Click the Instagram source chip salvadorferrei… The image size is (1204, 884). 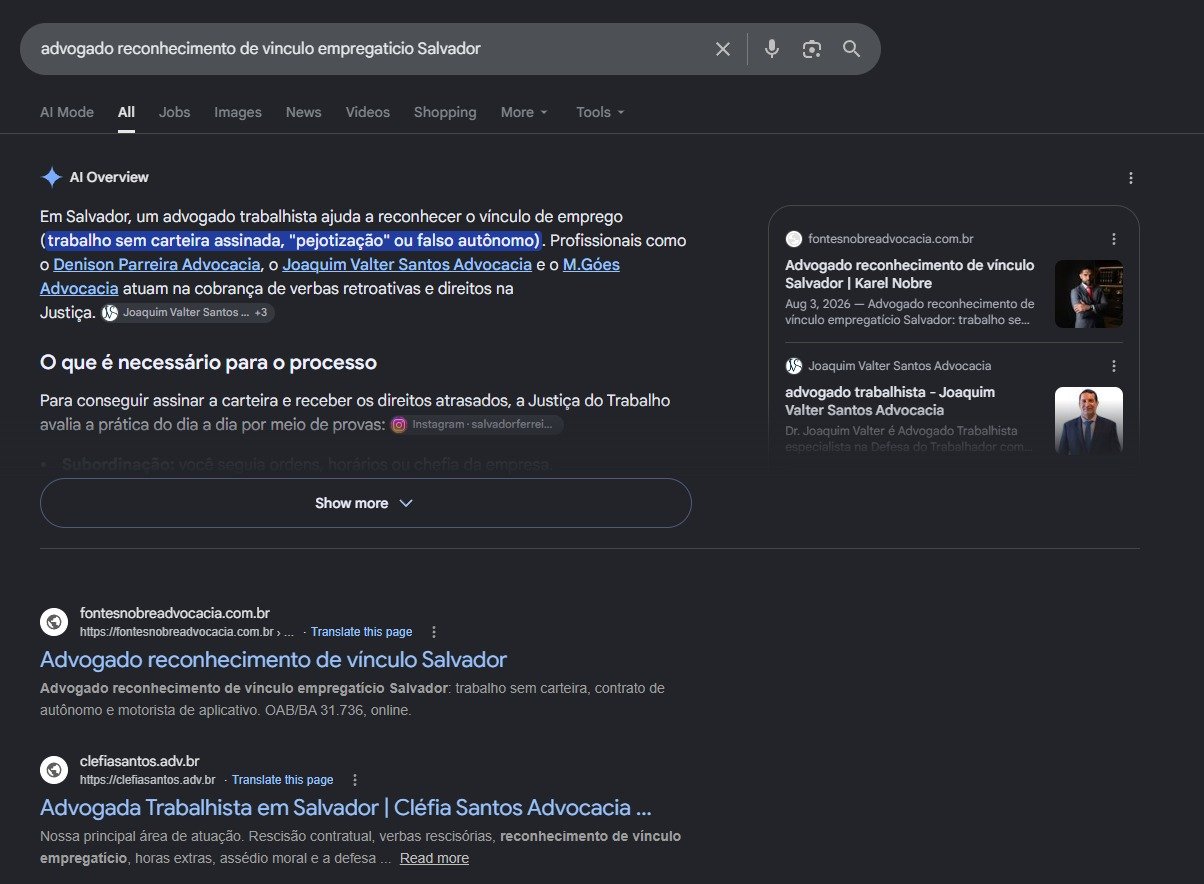tap(476, 425)
